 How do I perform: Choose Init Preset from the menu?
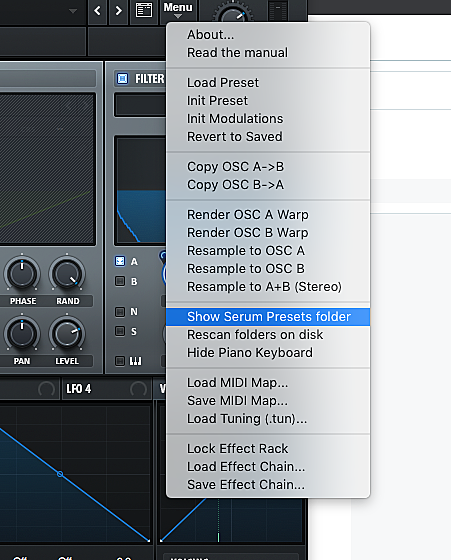(x=217, y=101)
